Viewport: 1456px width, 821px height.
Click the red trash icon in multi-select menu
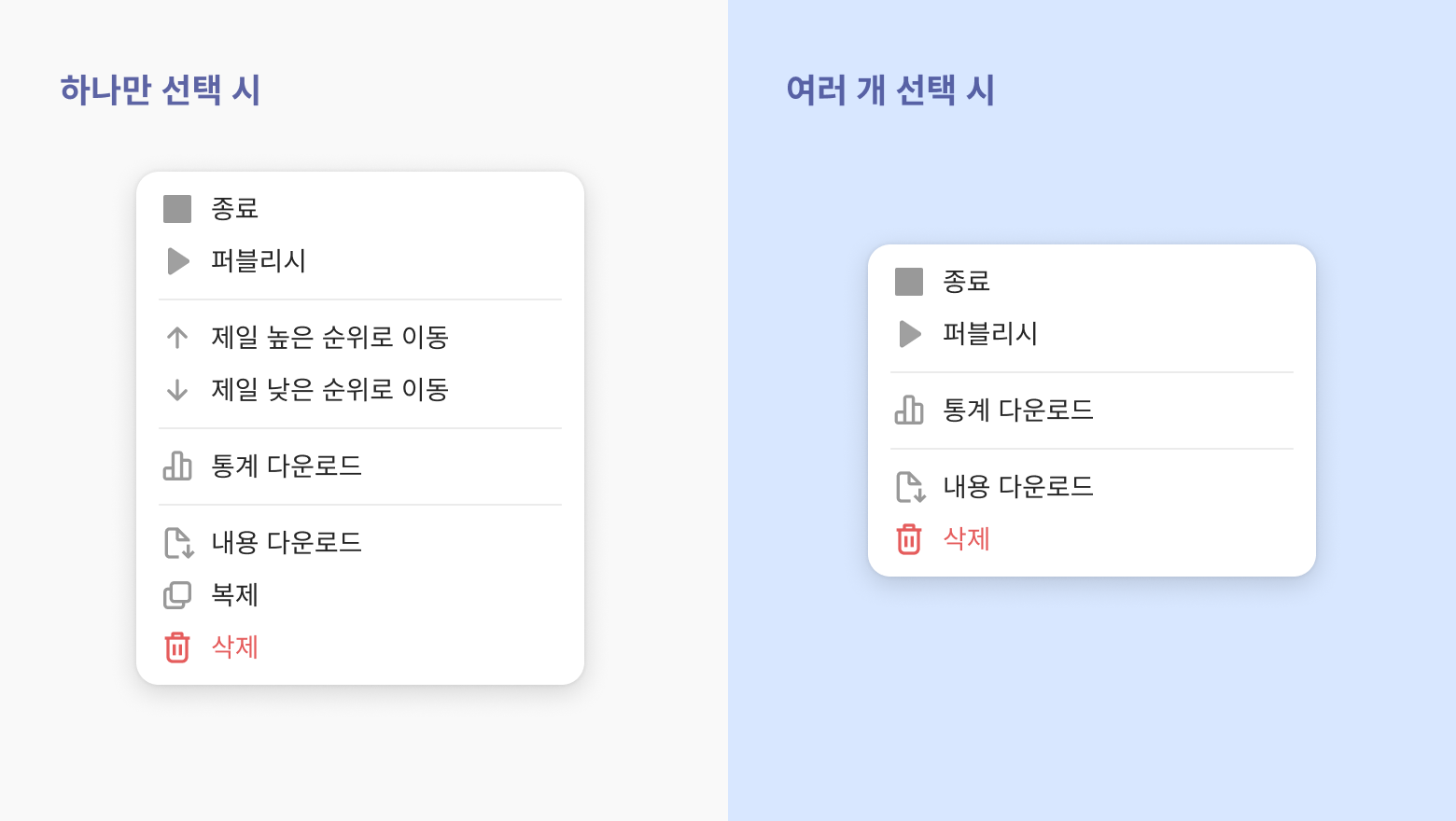pos(909,539)
